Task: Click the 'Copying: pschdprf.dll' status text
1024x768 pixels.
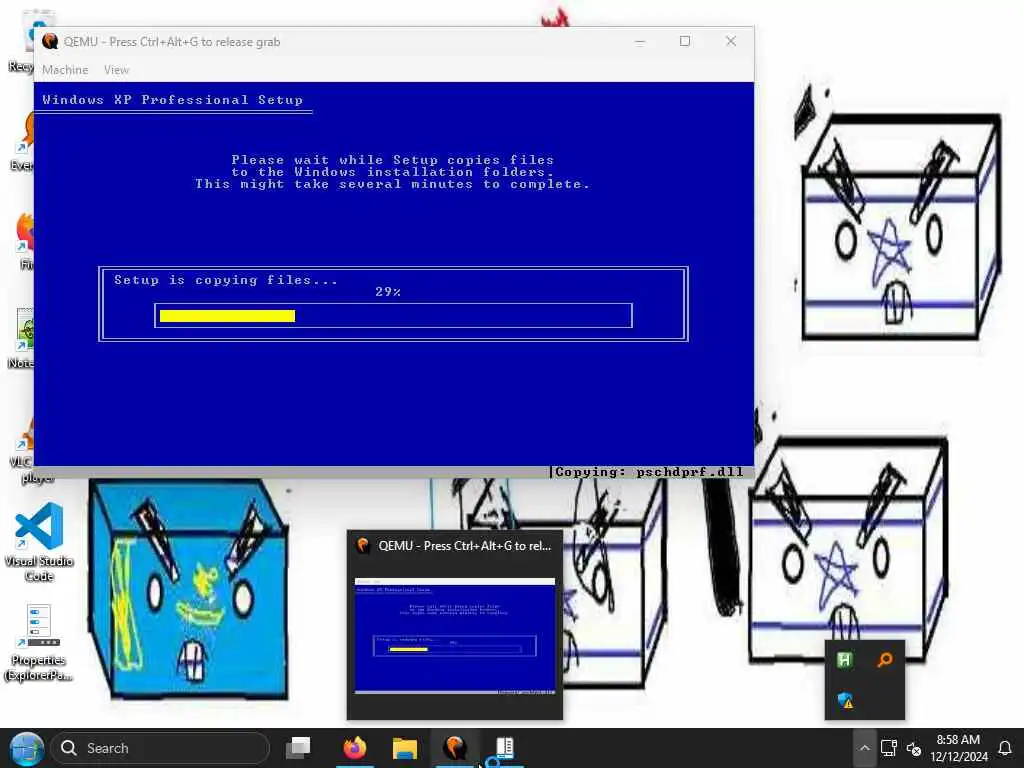Action: tap(649, 472)
